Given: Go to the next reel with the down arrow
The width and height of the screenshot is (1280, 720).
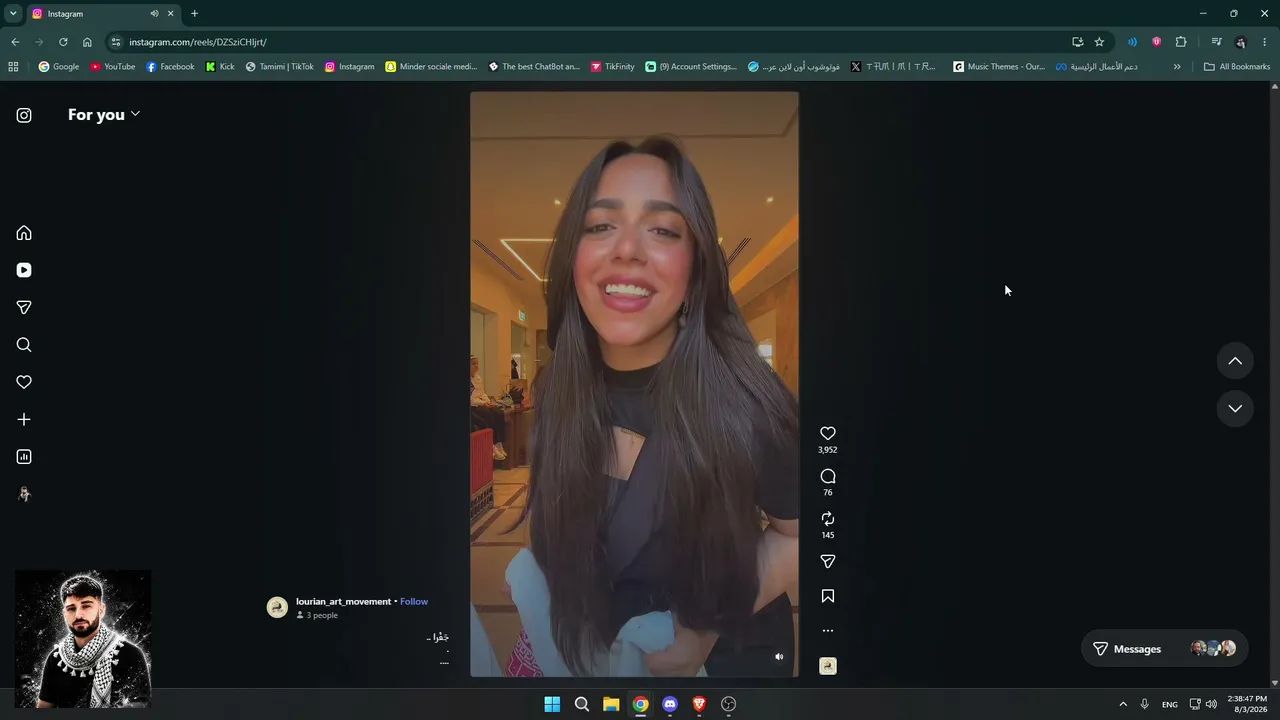Looking at the screenshot, I should 1235,408.
